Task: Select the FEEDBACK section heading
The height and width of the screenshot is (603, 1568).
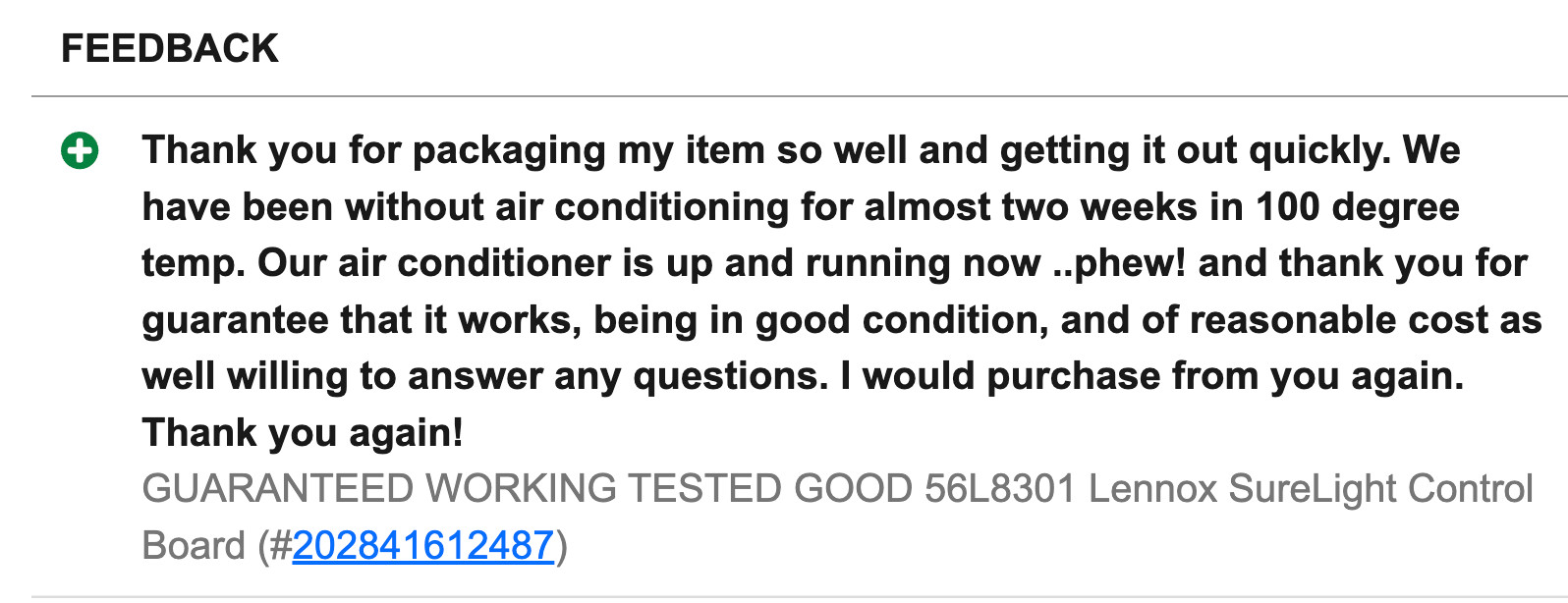Action: tap(170, 48)
